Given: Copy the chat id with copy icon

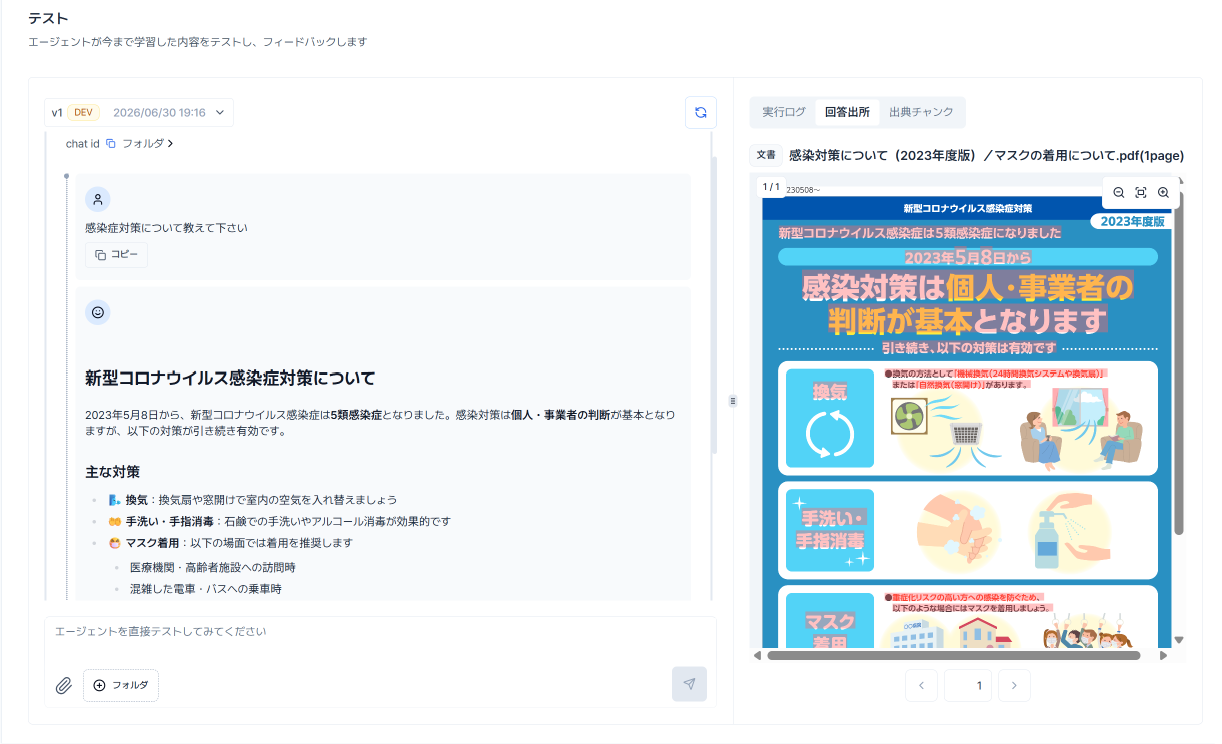Looking at the screenshot, I should point(111,144).
